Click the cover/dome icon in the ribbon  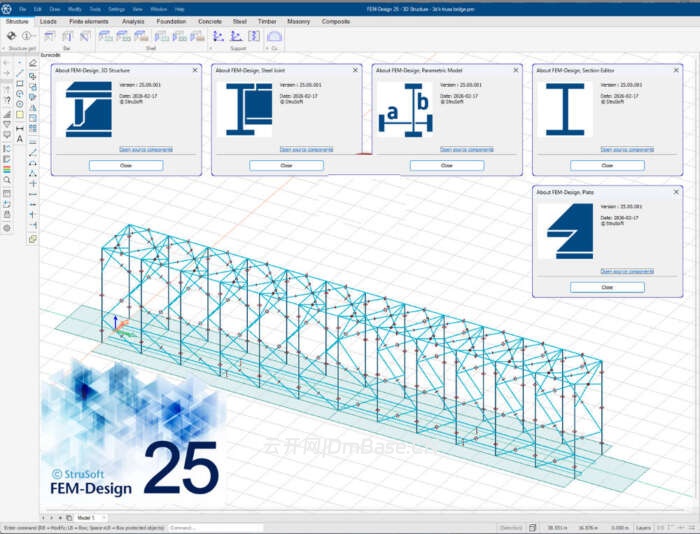click(274, 36)
